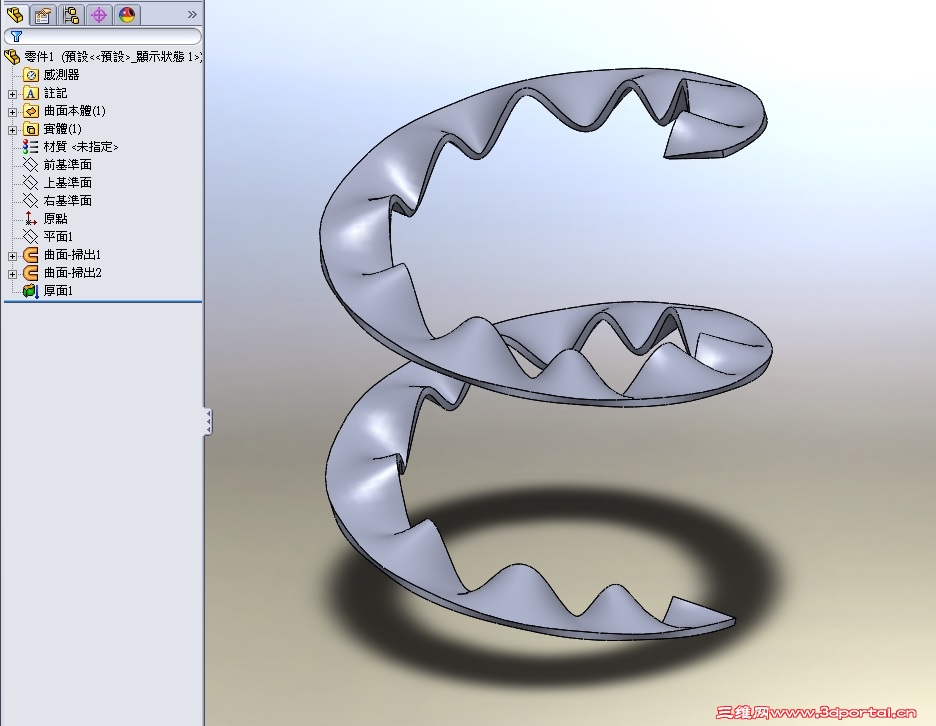Click the 感測器 sensors folder icon
This screenshot has height=726, width=936.
30,75
